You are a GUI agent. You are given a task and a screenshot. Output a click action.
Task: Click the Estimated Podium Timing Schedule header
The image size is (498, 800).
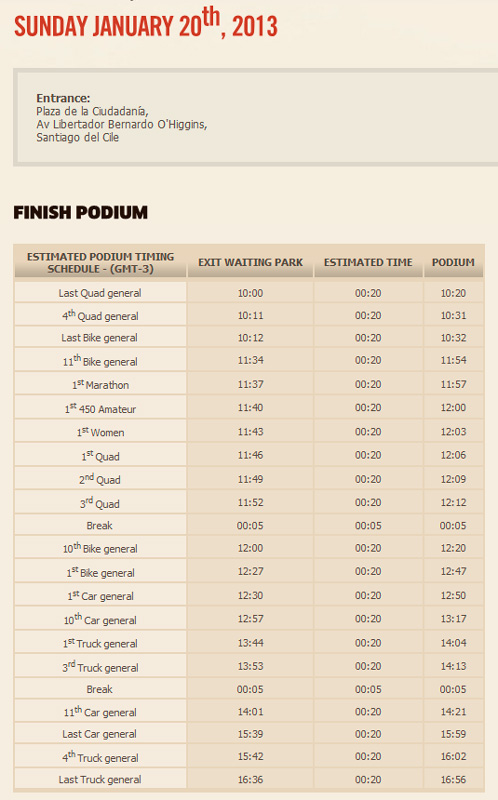click(x=101, y=262)
